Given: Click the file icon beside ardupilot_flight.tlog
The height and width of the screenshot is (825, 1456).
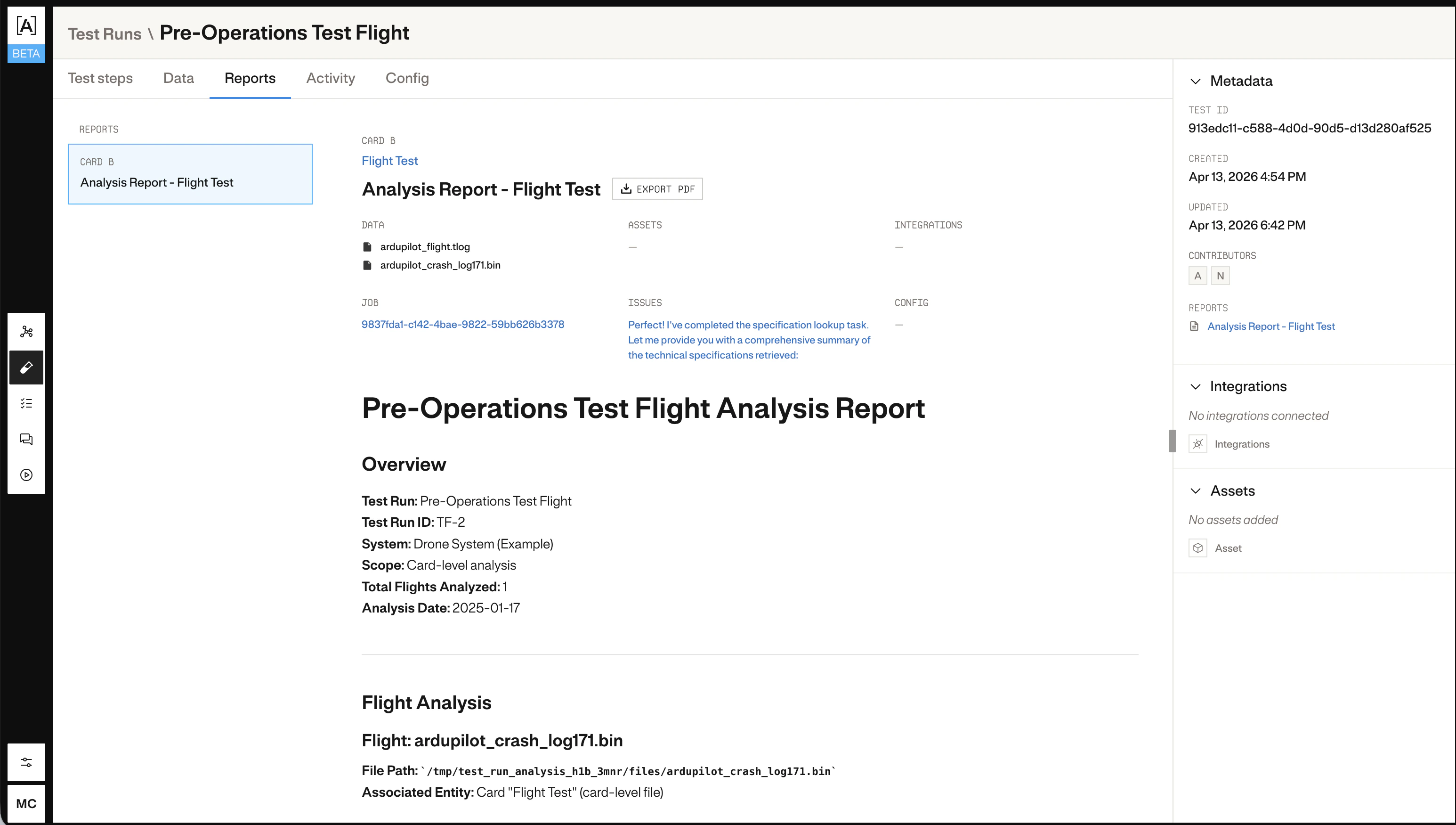Looking at the screenshot, I should (367, 246).
